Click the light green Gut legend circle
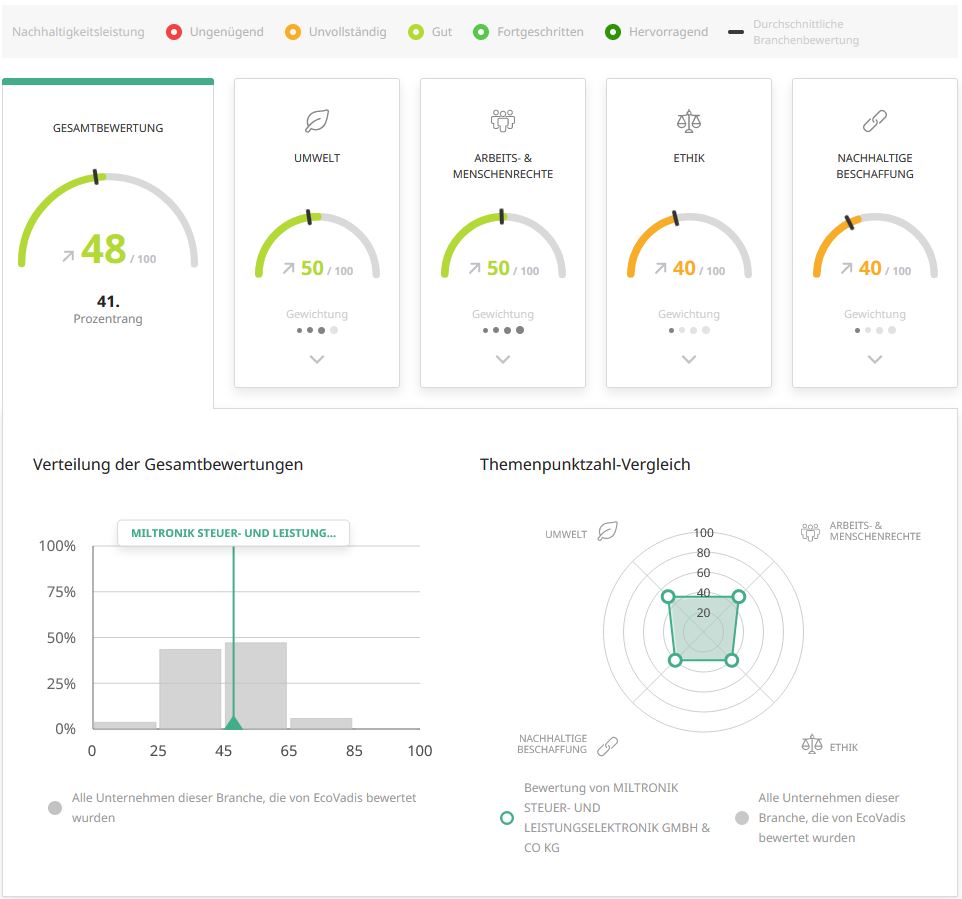Screen dimensions: 962x899 pyautogui.click(x=416, y=32)
